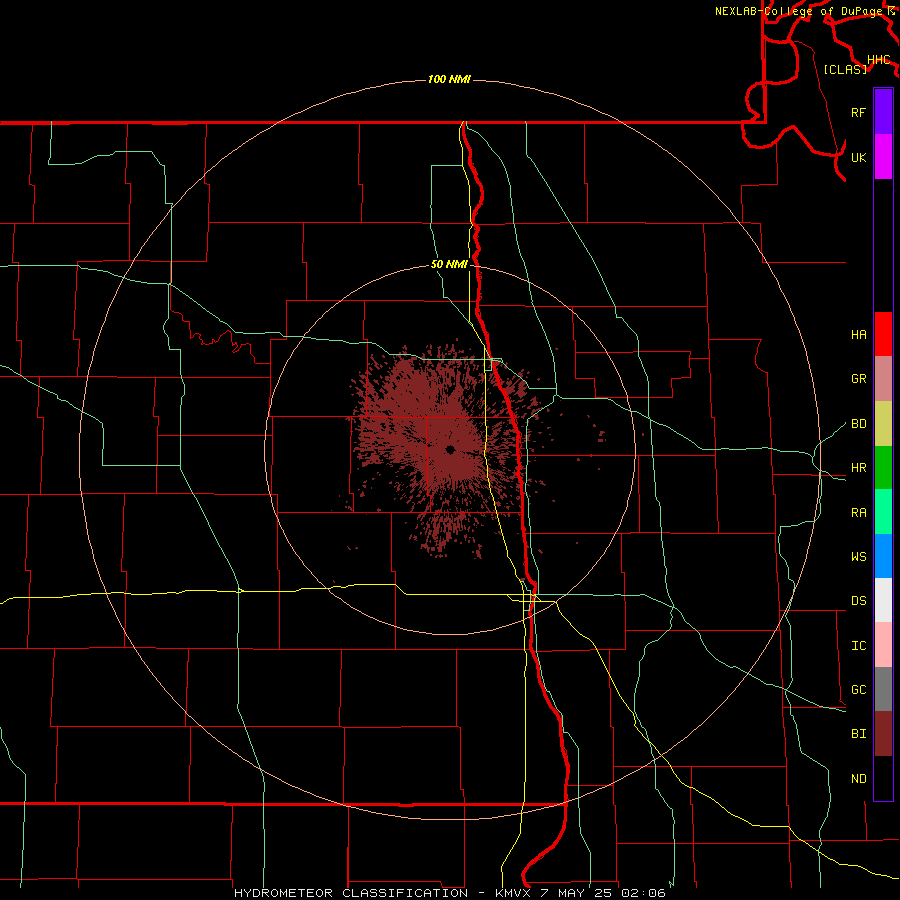Click the RA legend label
The height and width of the screenshot is (900, 900).
click(x=858, y=512)
